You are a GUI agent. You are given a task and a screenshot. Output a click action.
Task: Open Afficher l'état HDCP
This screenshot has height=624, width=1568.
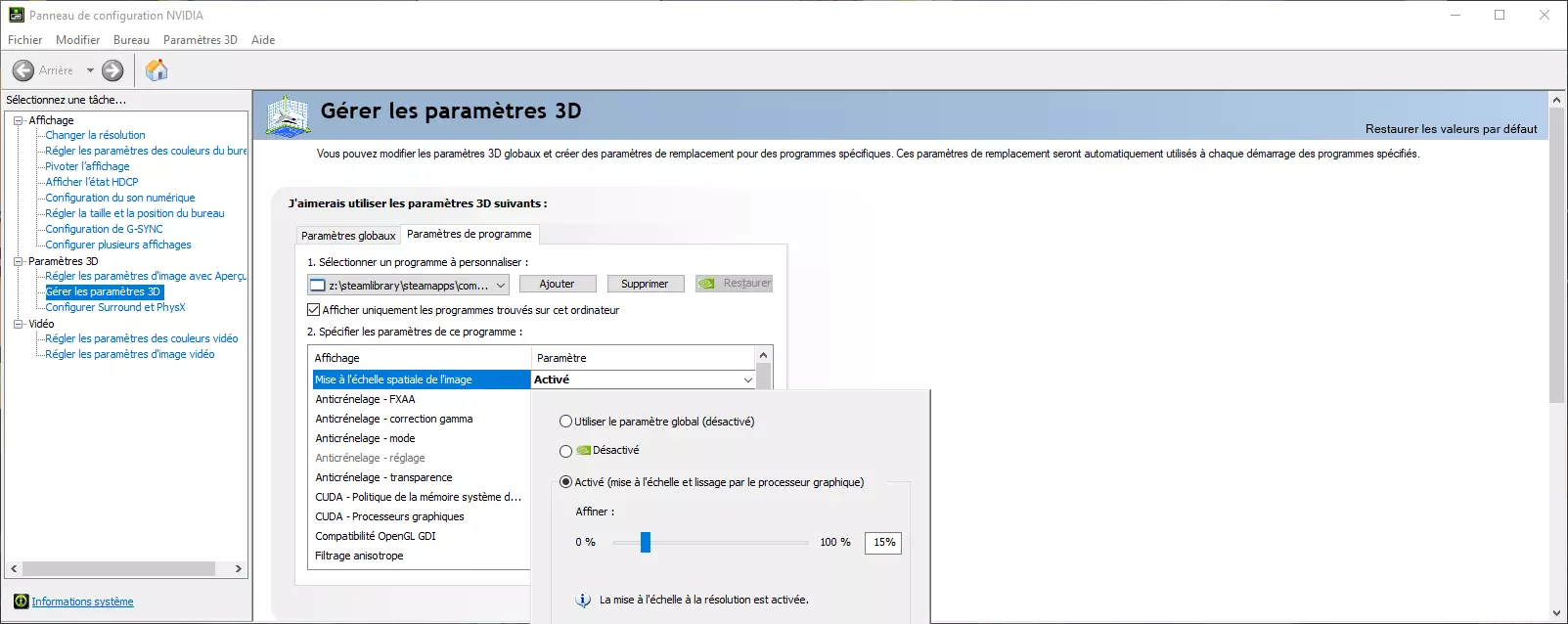[x=92, y=182]
